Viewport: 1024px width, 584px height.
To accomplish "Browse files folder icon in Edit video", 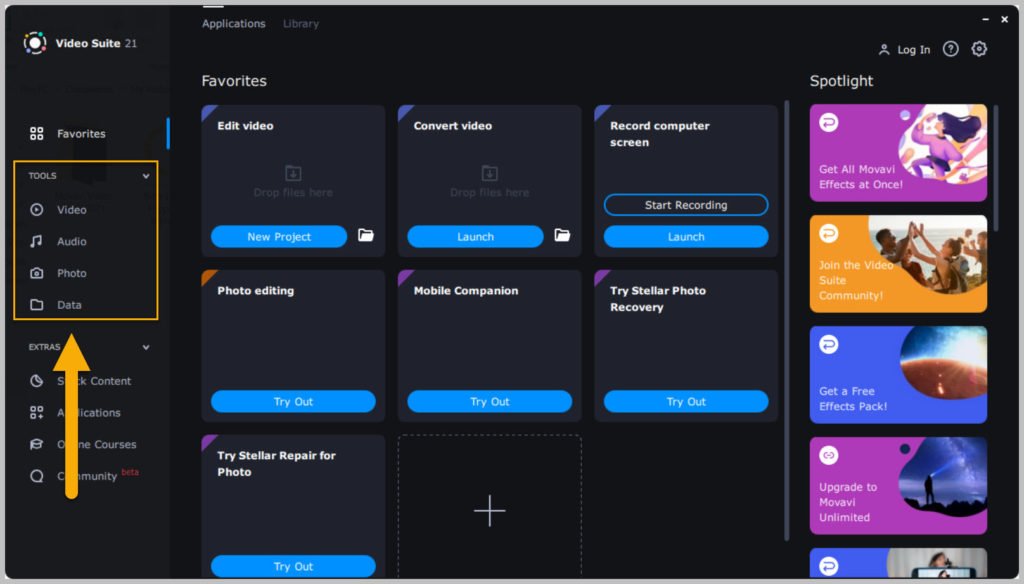I will pos(366,235).
